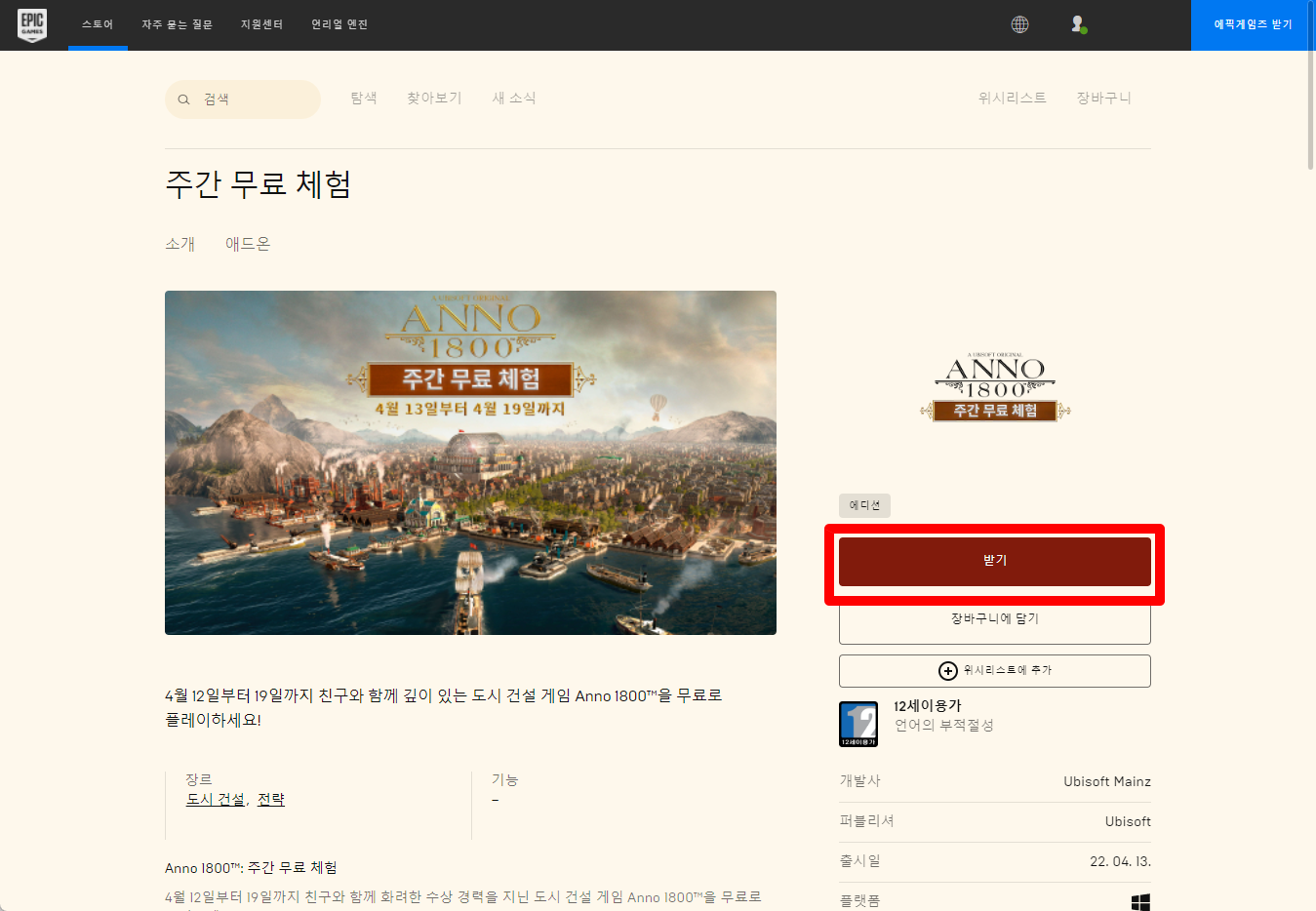Click the 장바구니에 담기 button
Screen dimensions: 1316x911
(995, 620)
